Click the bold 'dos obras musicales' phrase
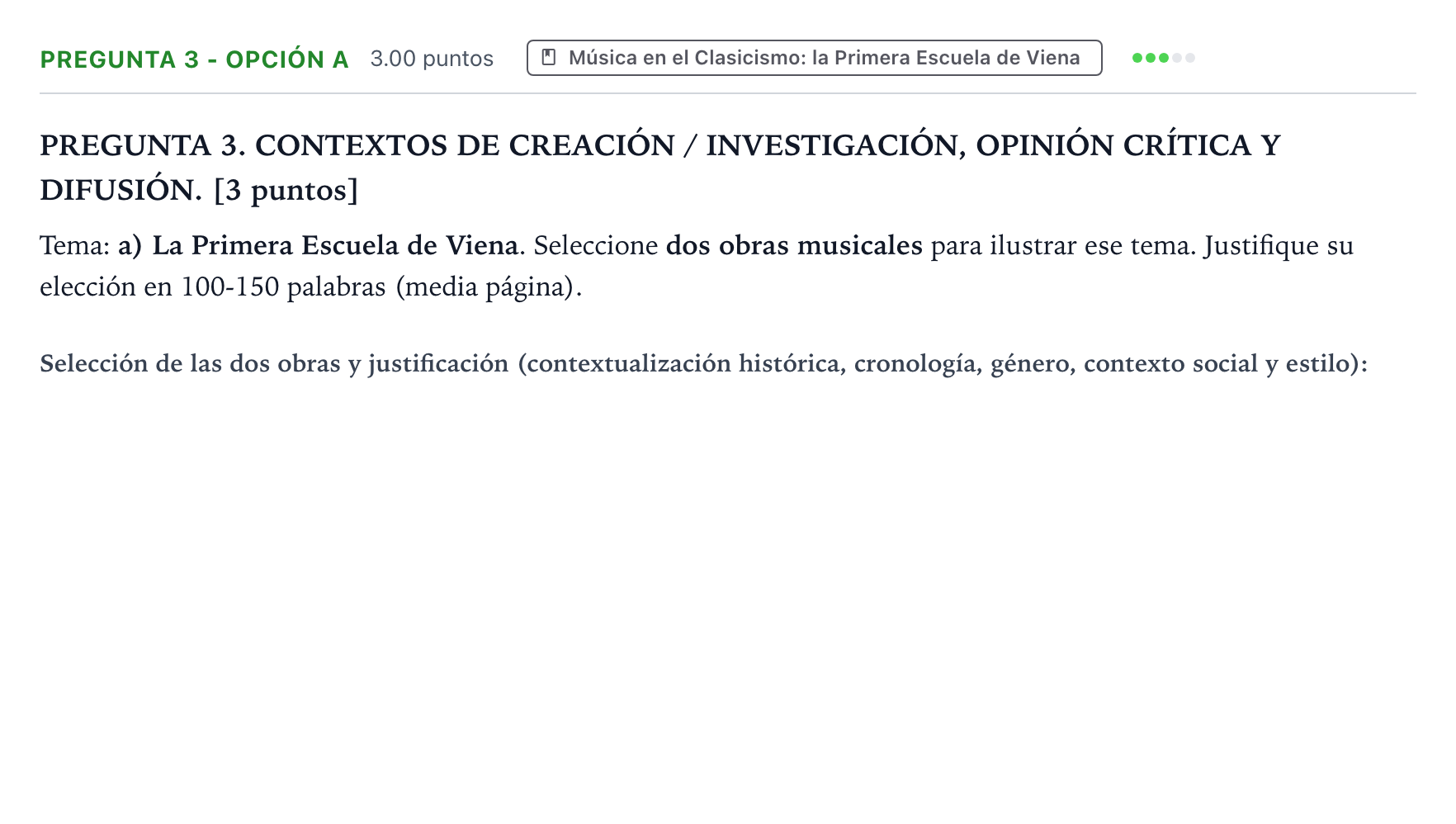This screenshot has height=824, width=1456. [x=794, y=246]
